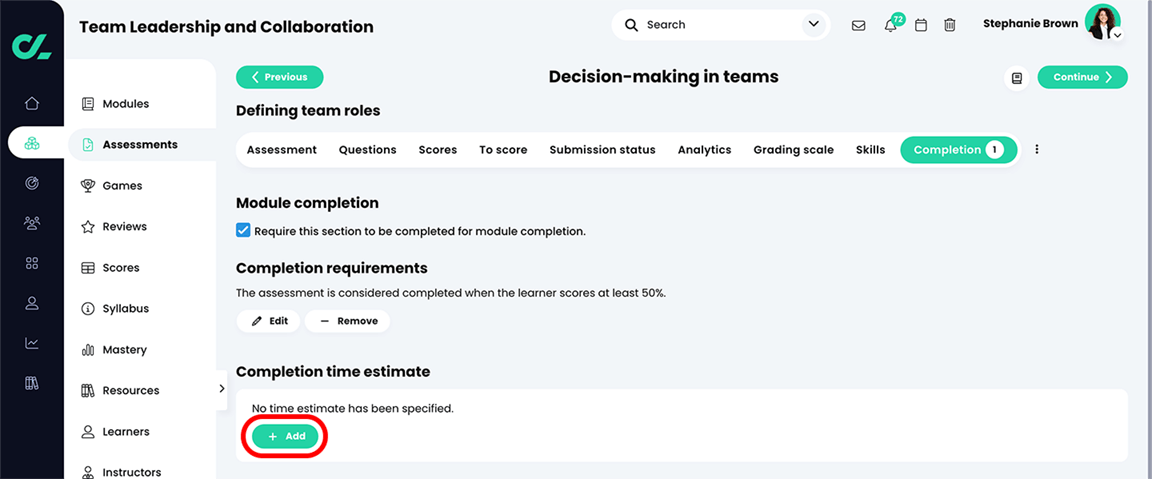
Task: Switch to the Grading scale tab
Action: click(793, 150)
